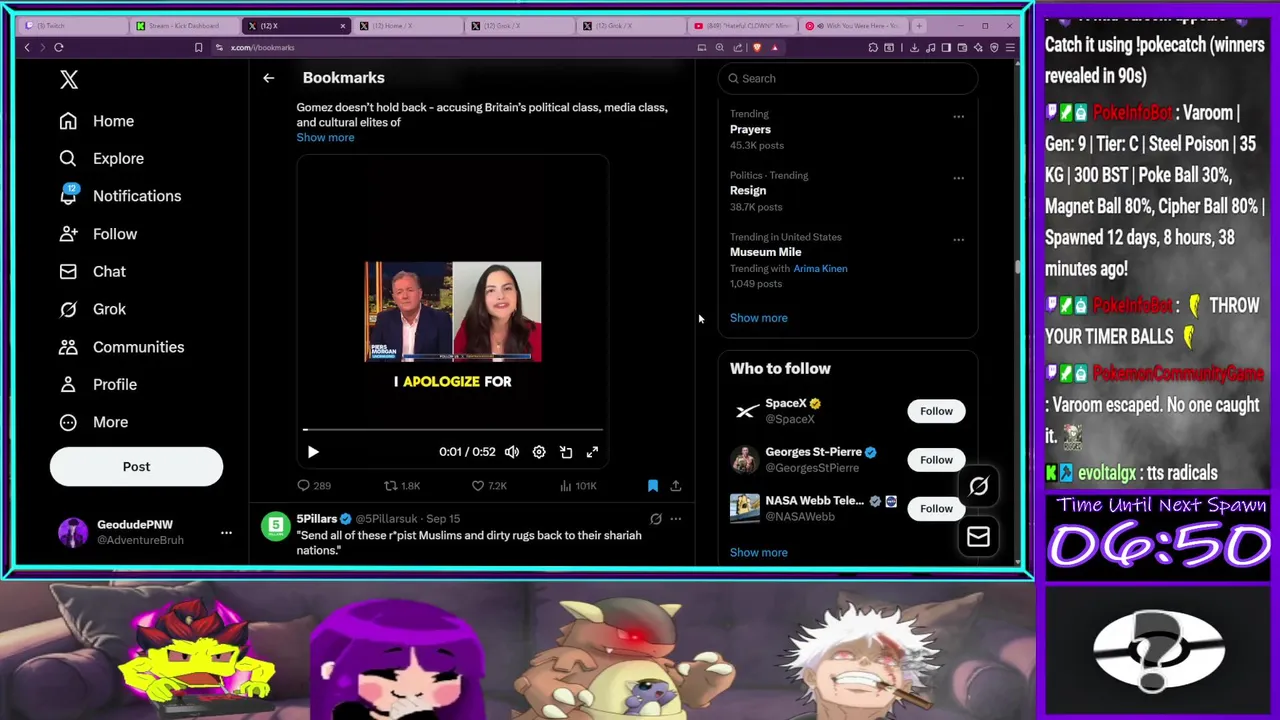Expand the More menu in sidebar
The width and height of the screenshot is (1280, 720).
pos(93,422)
